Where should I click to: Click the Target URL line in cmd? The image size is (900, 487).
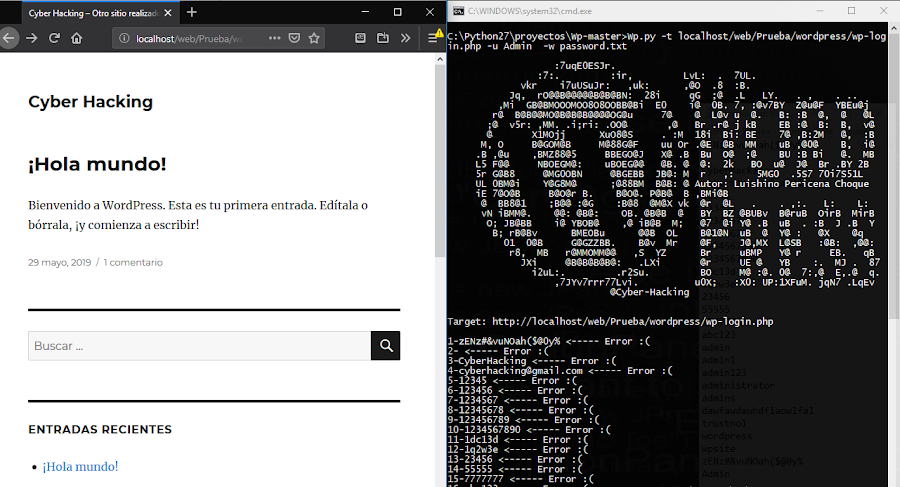point(610,322)
